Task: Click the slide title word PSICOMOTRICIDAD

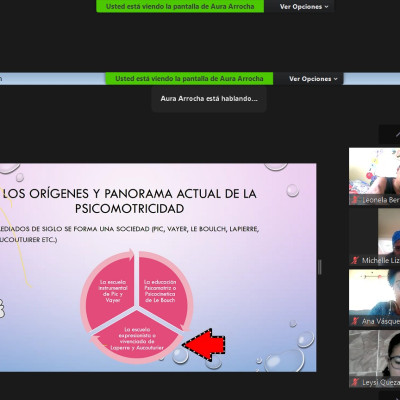Action: (x=129, y=209)
